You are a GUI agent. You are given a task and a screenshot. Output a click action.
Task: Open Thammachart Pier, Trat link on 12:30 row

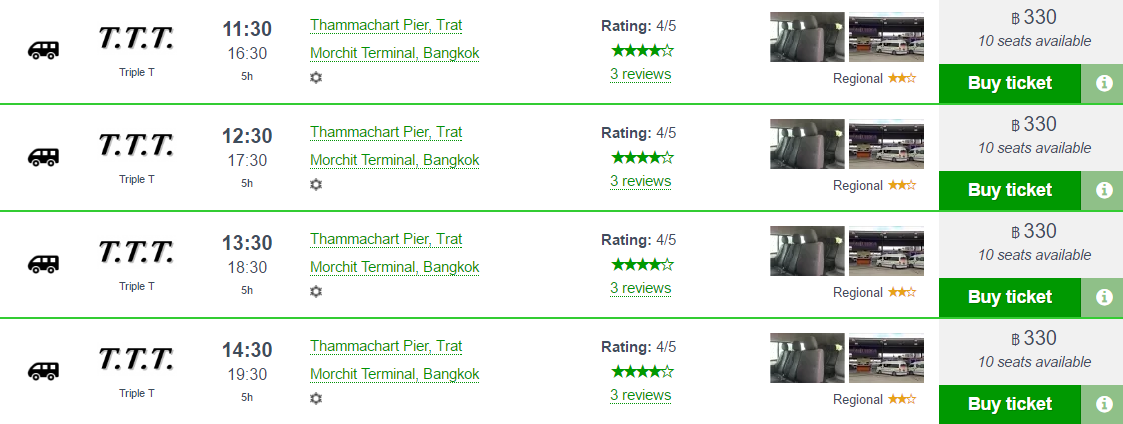tap(386, 132)
